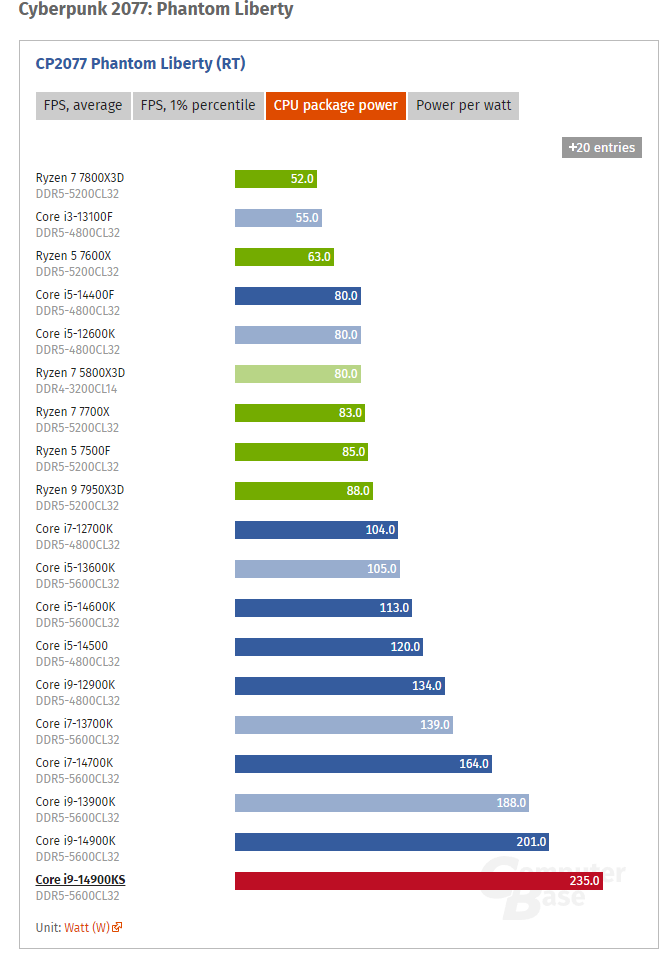Select the Ryzen 5 7600X 63.0 bar
Screen dimensions: 669x967
[284, 257]
